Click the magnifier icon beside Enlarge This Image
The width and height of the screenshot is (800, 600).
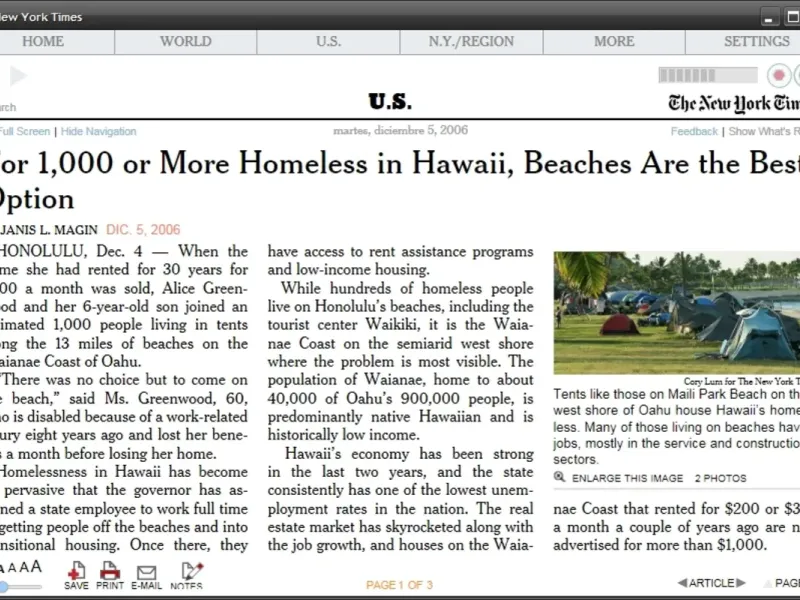tap(560, 477)
